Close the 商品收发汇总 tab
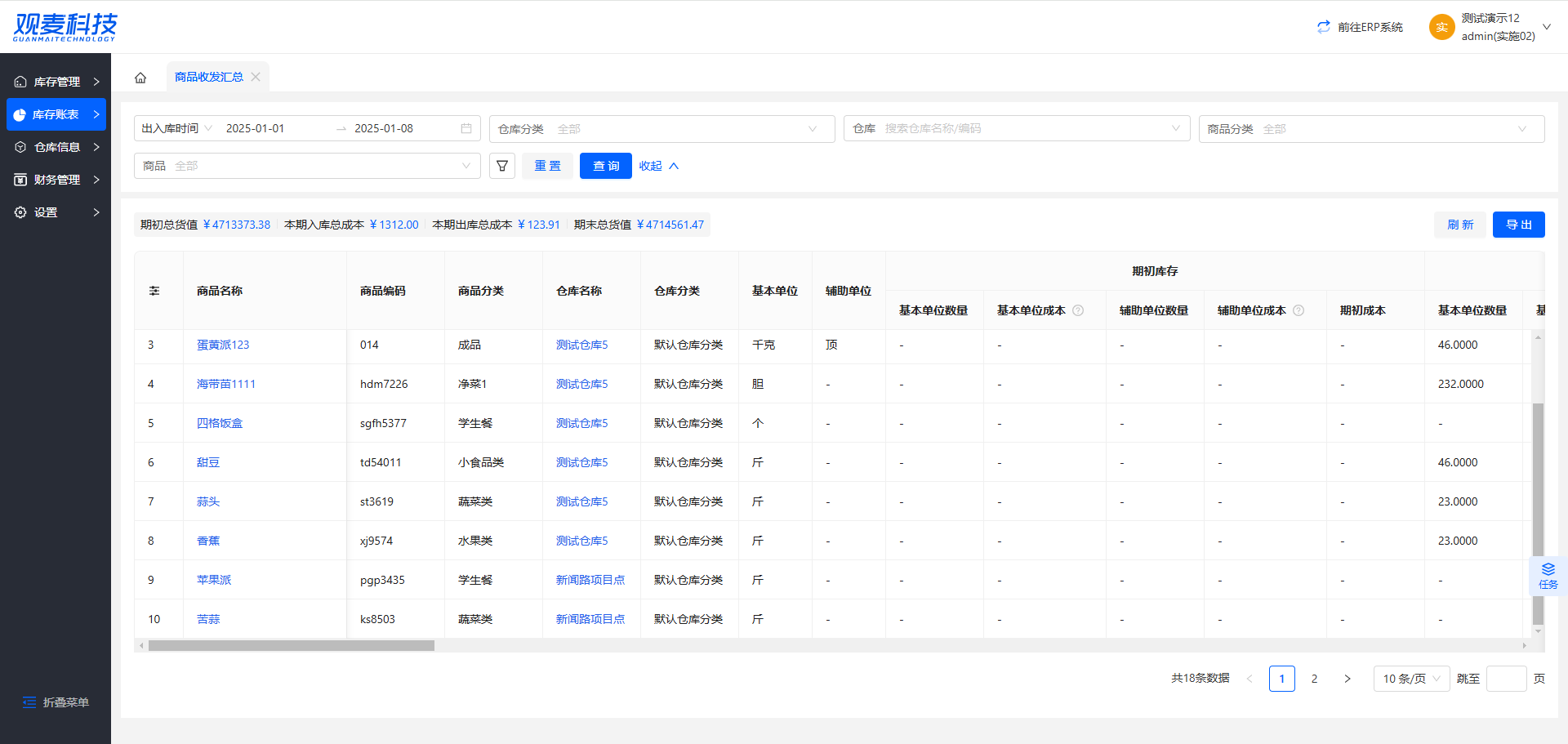This screenshot has width=1568, height=744. pyautogui.click(x=256, y=77)
